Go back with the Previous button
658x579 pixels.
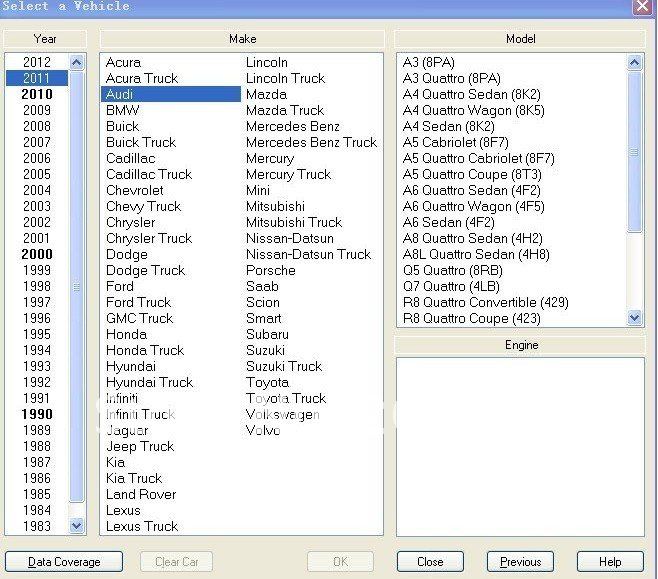click(520, 561)
